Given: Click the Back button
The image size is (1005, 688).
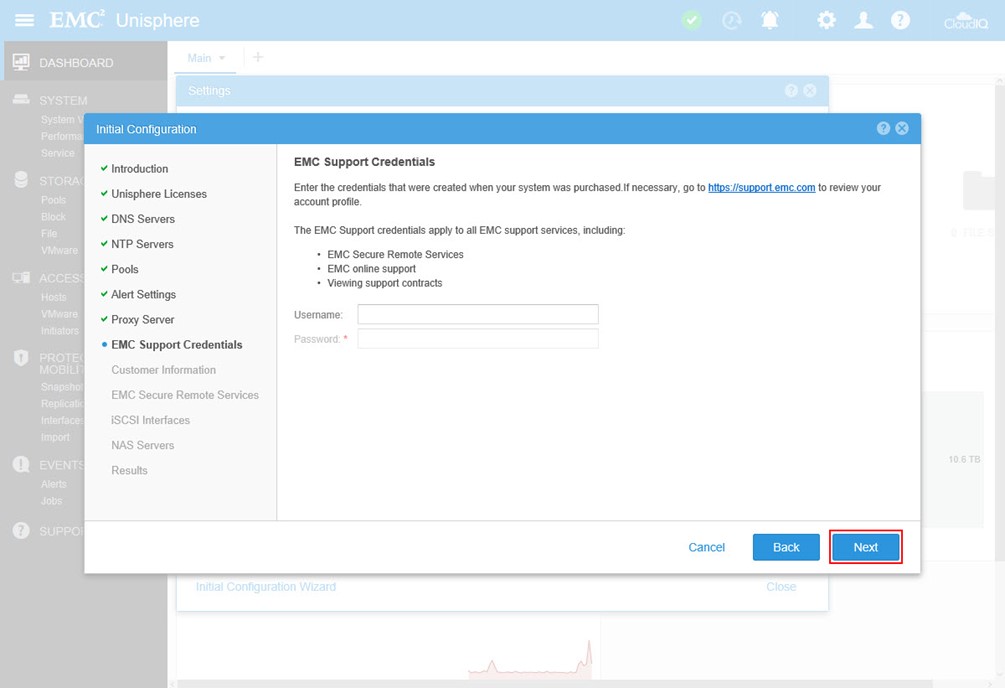Looking at the screenshot, I should [786, 547].
